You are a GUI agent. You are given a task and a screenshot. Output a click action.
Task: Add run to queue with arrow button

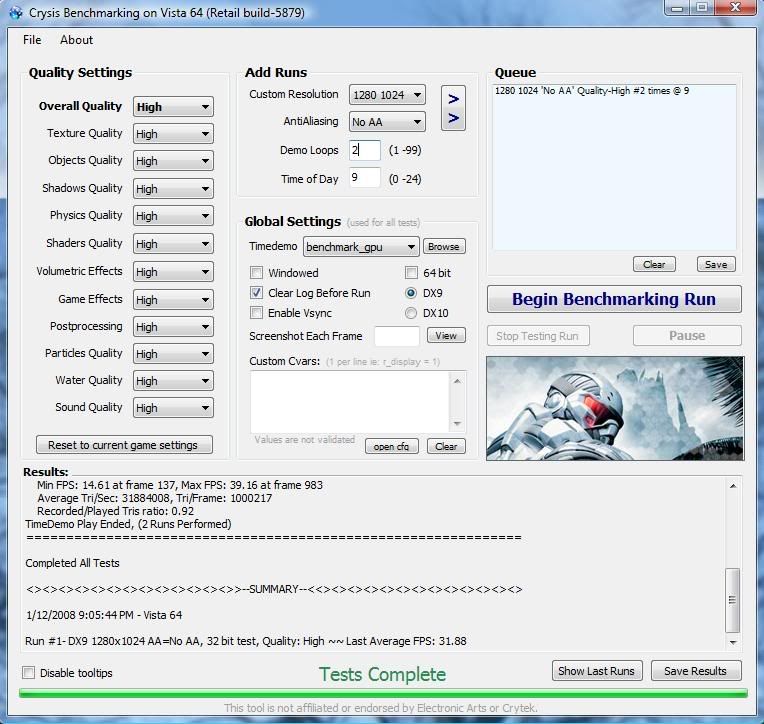click(x=453, y=108)
